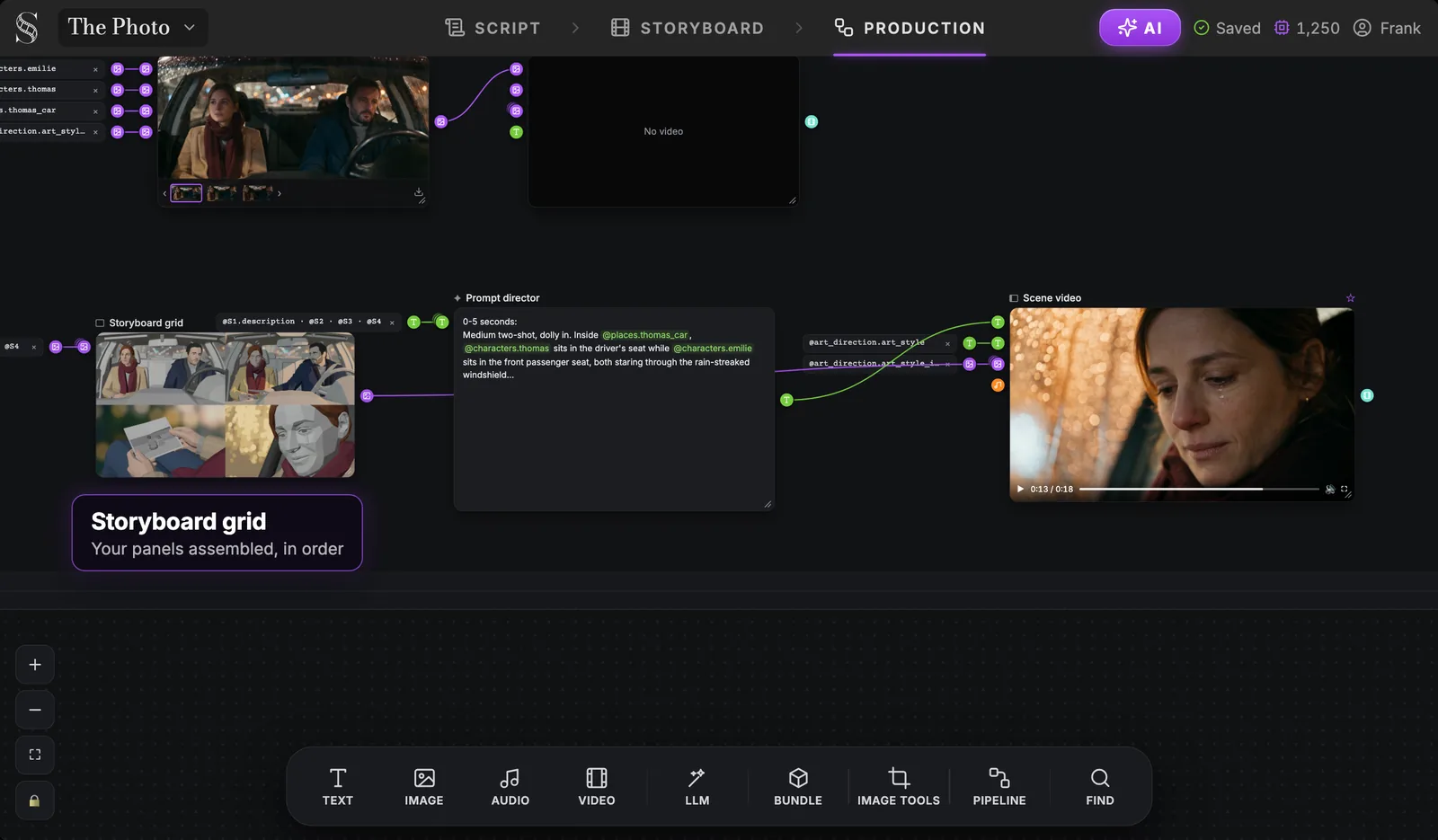
Task: Open Scene video in fullscreen
Action: 1345,489
